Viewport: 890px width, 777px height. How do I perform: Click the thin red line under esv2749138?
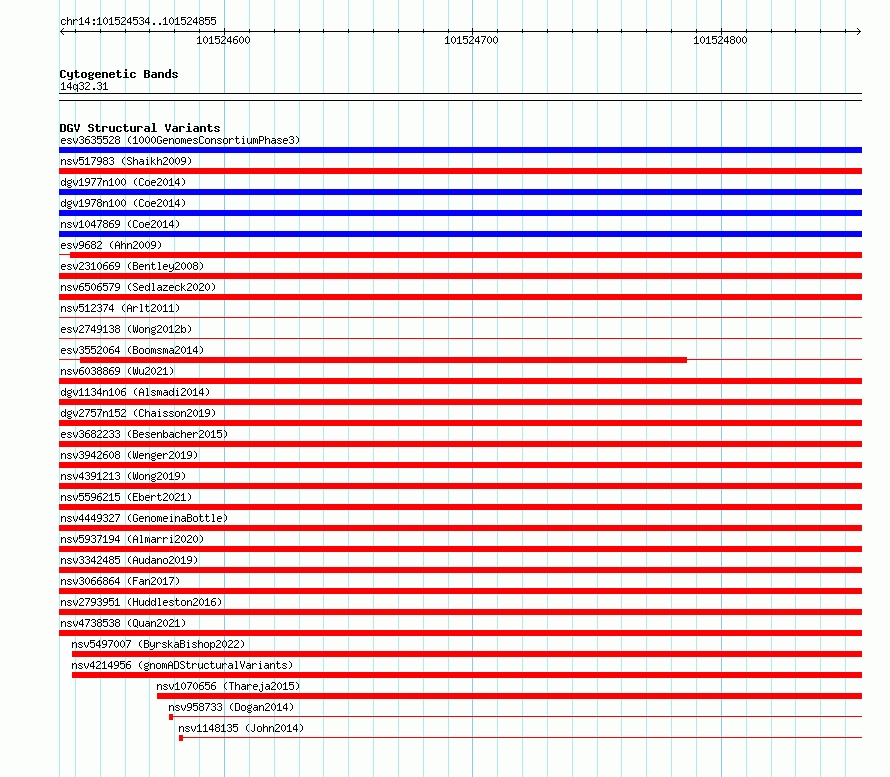click(x=460, y=338)
